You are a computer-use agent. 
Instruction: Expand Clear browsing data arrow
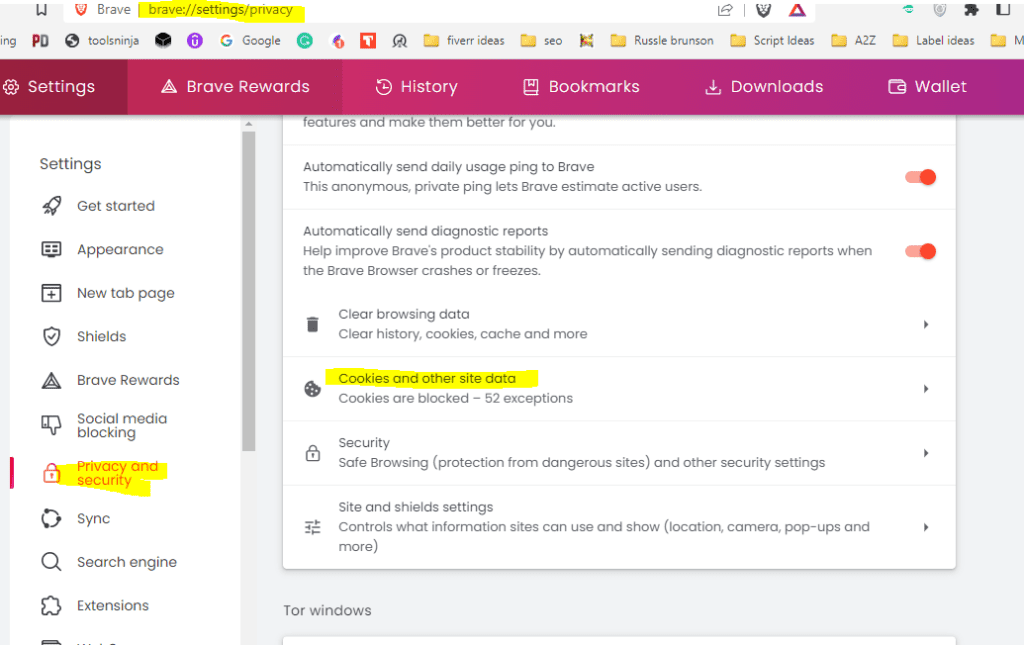point(926,324)
